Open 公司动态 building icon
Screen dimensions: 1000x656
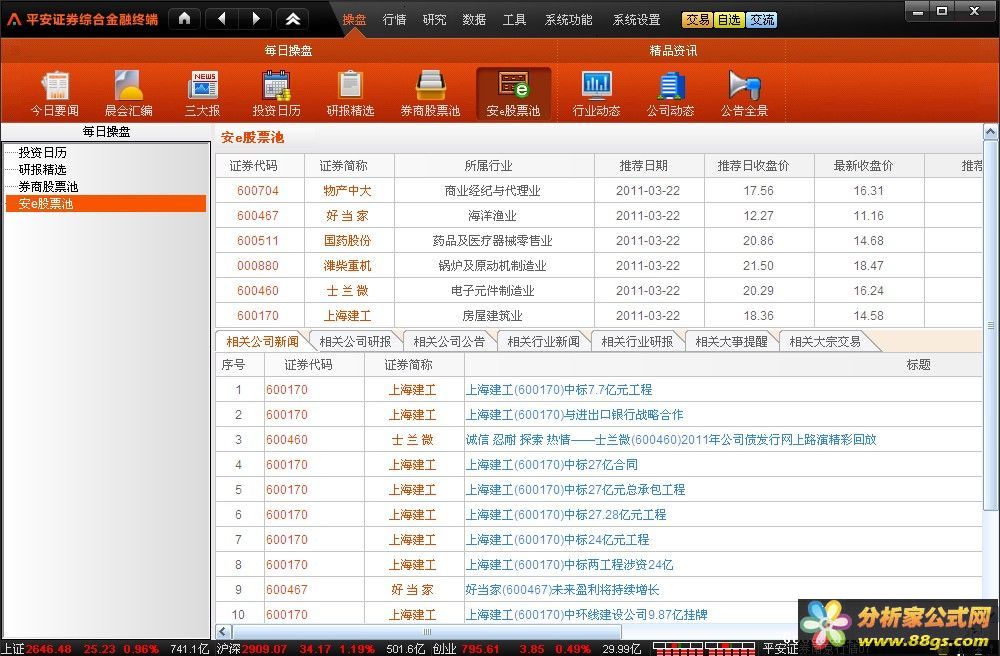[670, 94]
